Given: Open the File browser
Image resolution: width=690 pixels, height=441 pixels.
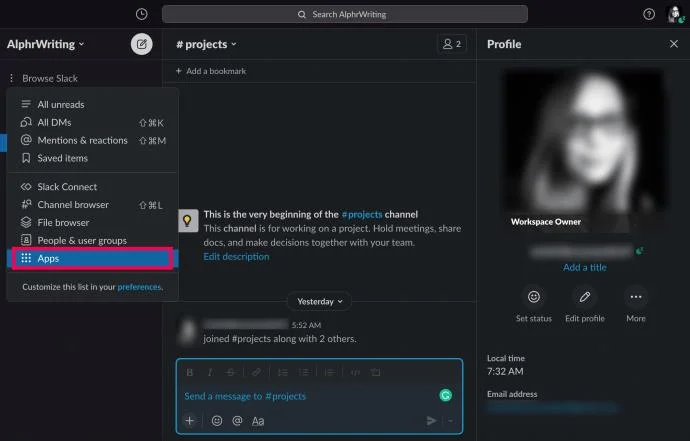Looking at the screenshot, I should [x=92, y=223].
